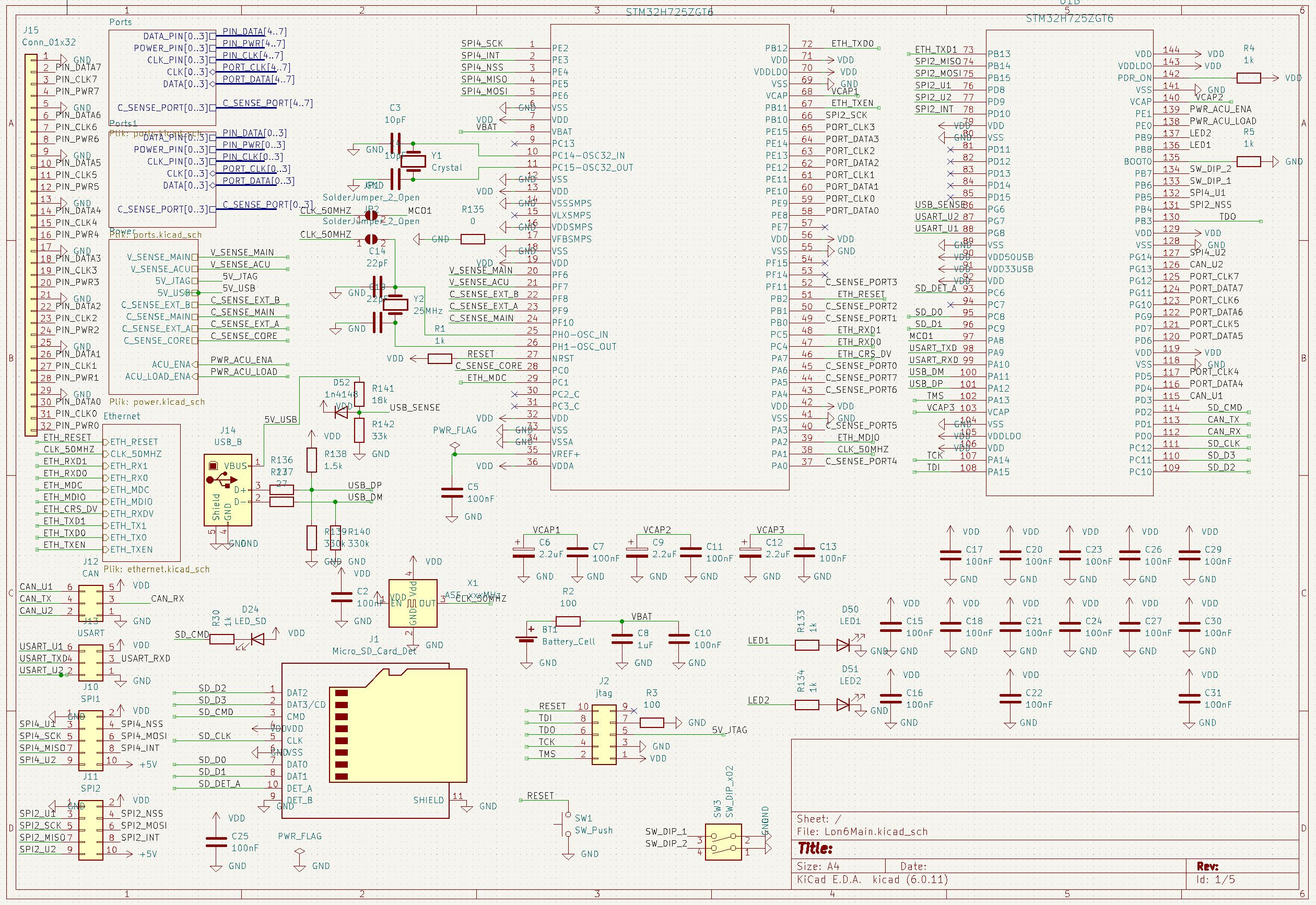Select resistor R5 near BOOT0
Screen dimensions: 1316x905
point(1249,161)
